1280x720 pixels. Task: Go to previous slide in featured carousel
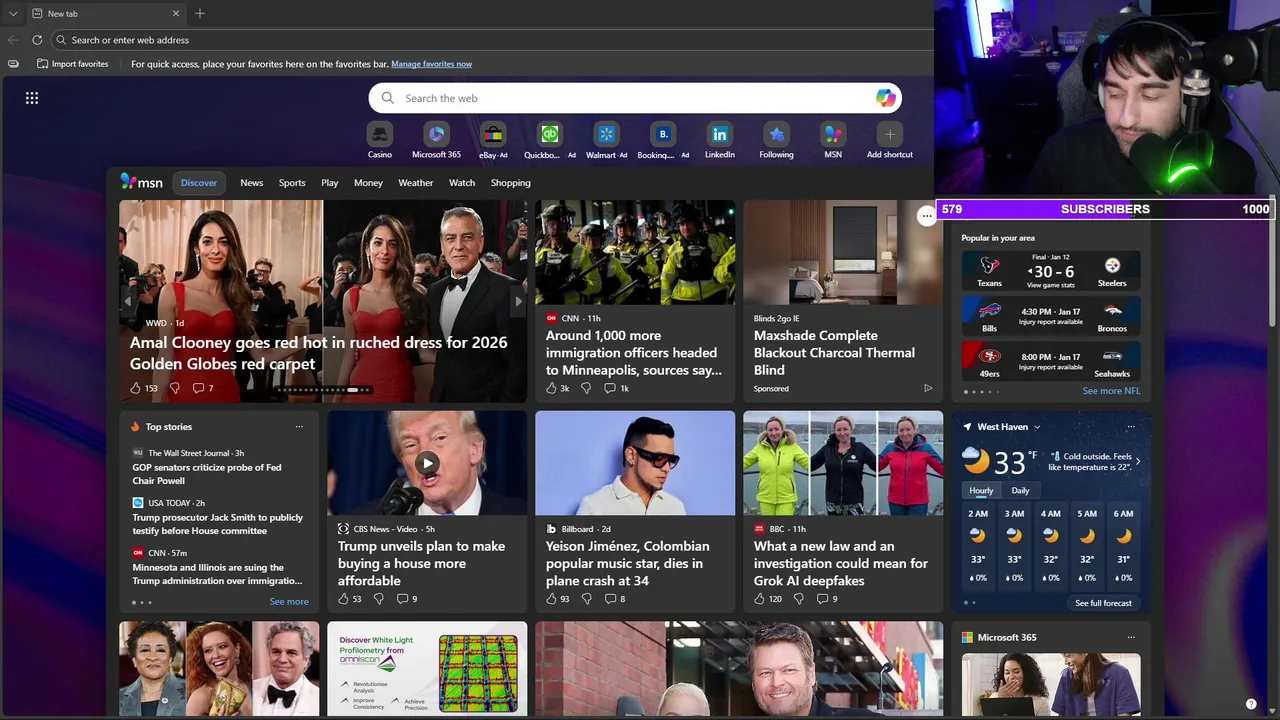(x=127, y=301)
